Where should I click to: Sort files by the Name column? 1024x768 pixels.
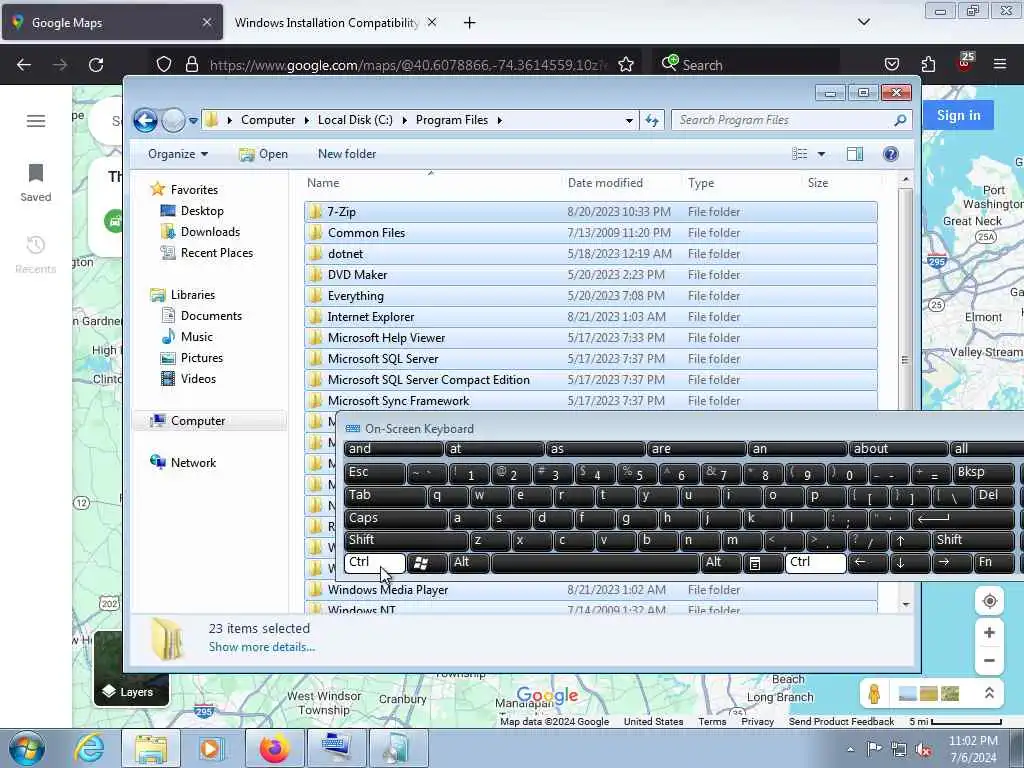431,183
